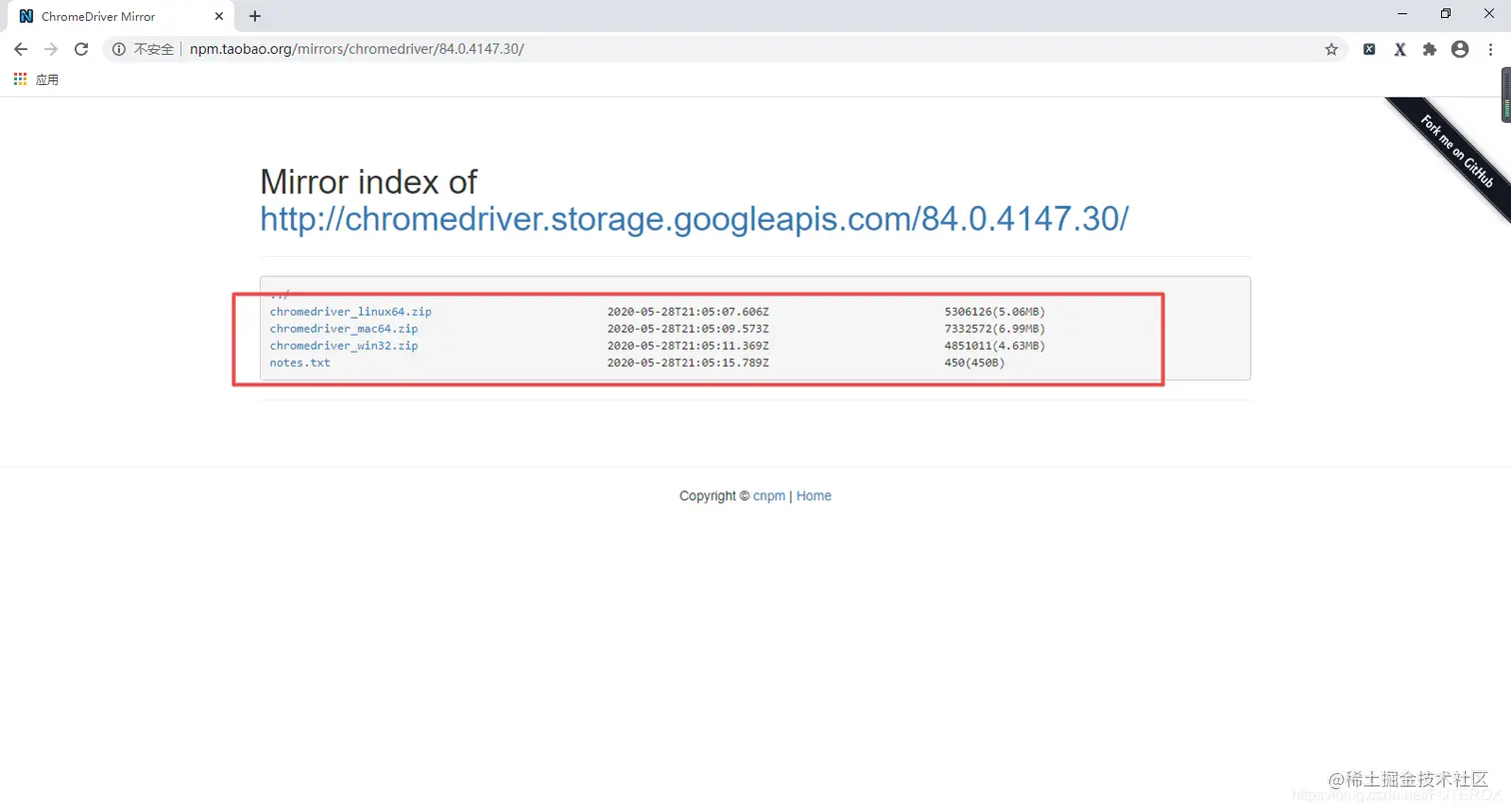Open Chrome's three-dot menu

coord(1490,49)
